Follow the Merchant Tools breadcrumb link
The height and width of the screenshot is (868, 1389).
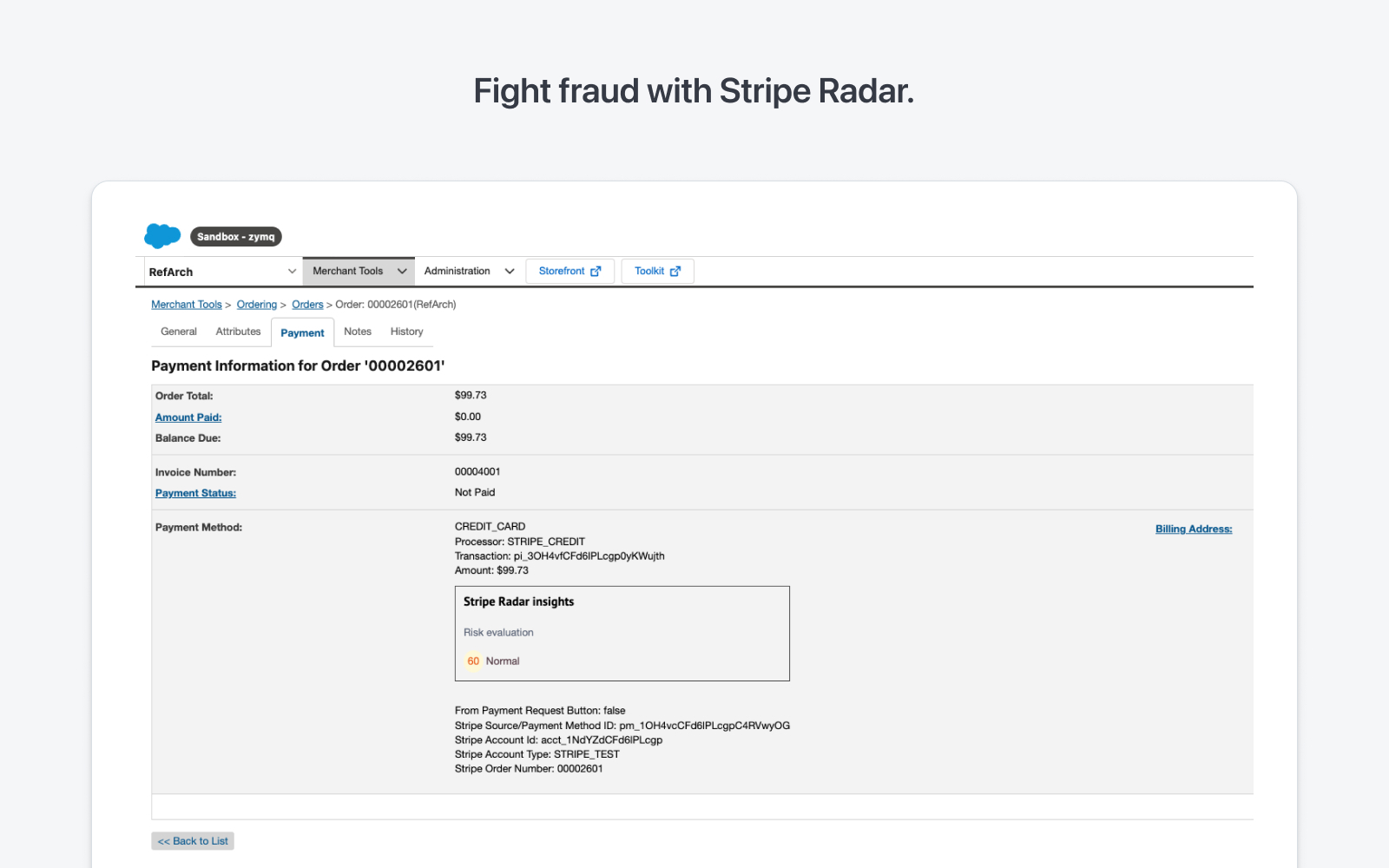tap(186, 304)
